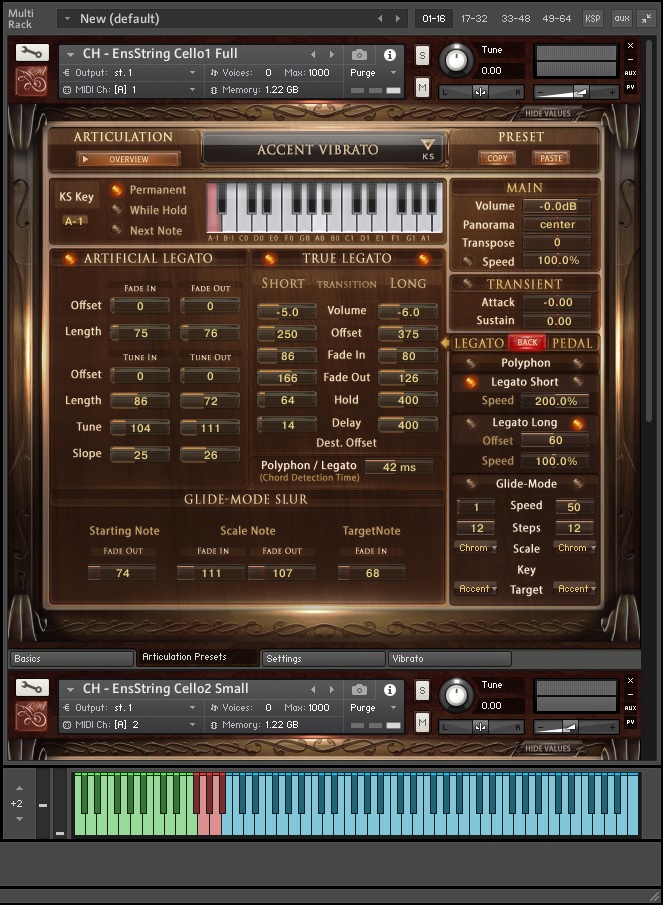Open the Cello1 Full Purge menu
Screen dimensions: 663x905
coord(373,73)
